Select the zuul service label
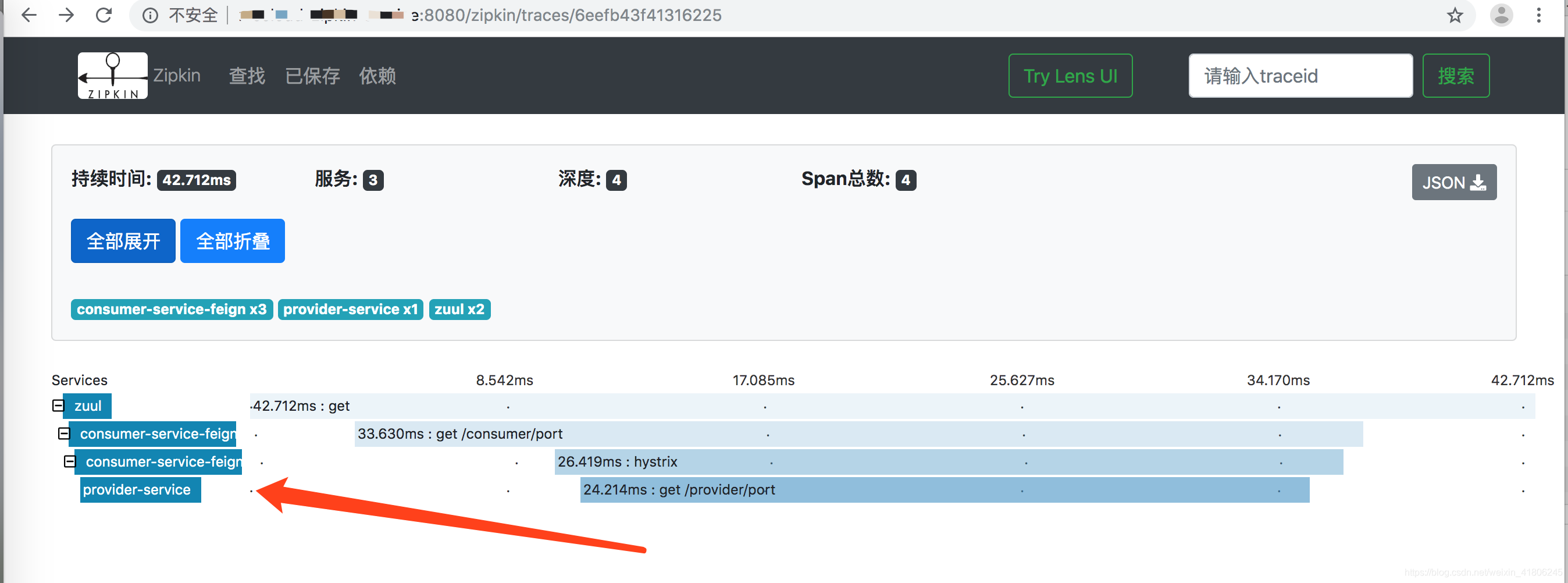Image resolution: width=1568 pixels, height=583 pixels. (88, 406)
